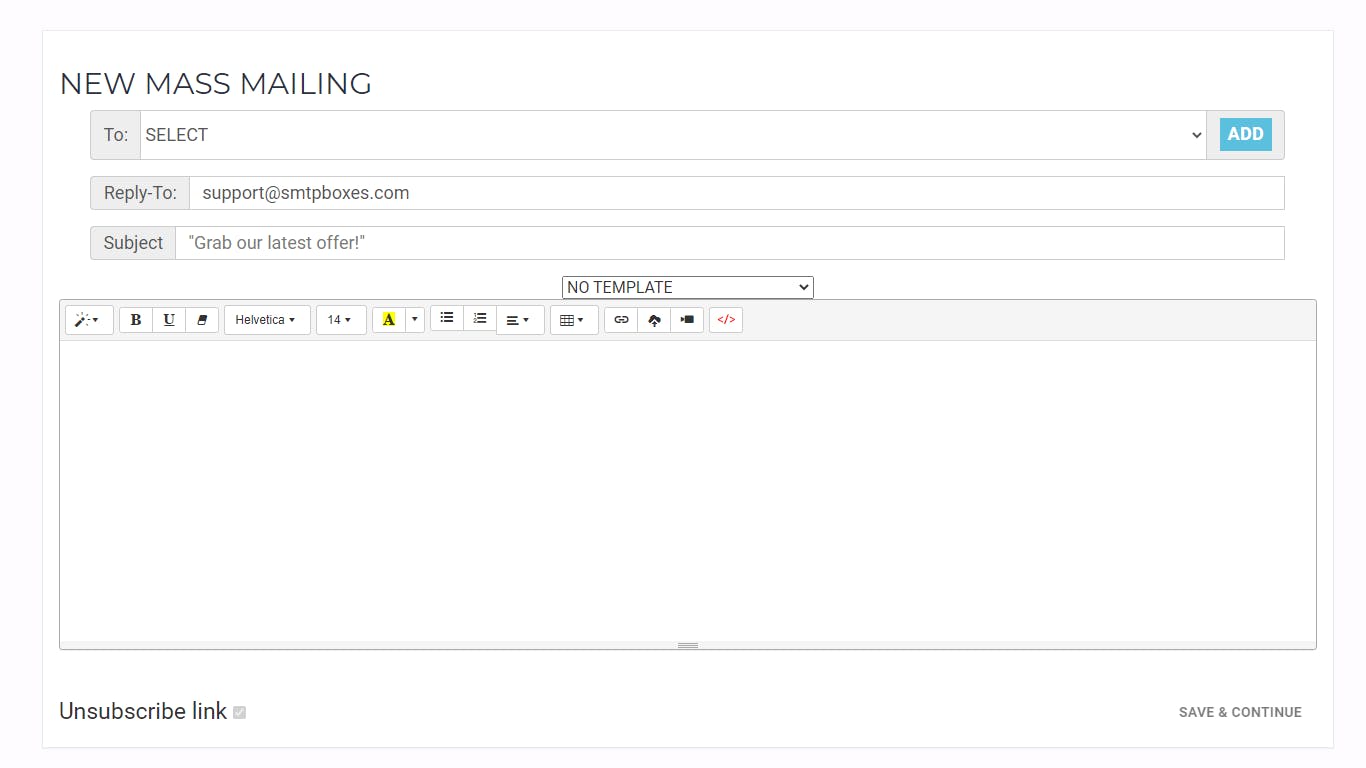Open the magic wand style menu
This screenshot has height=768, width=1366.
click(x=89, y=320)
